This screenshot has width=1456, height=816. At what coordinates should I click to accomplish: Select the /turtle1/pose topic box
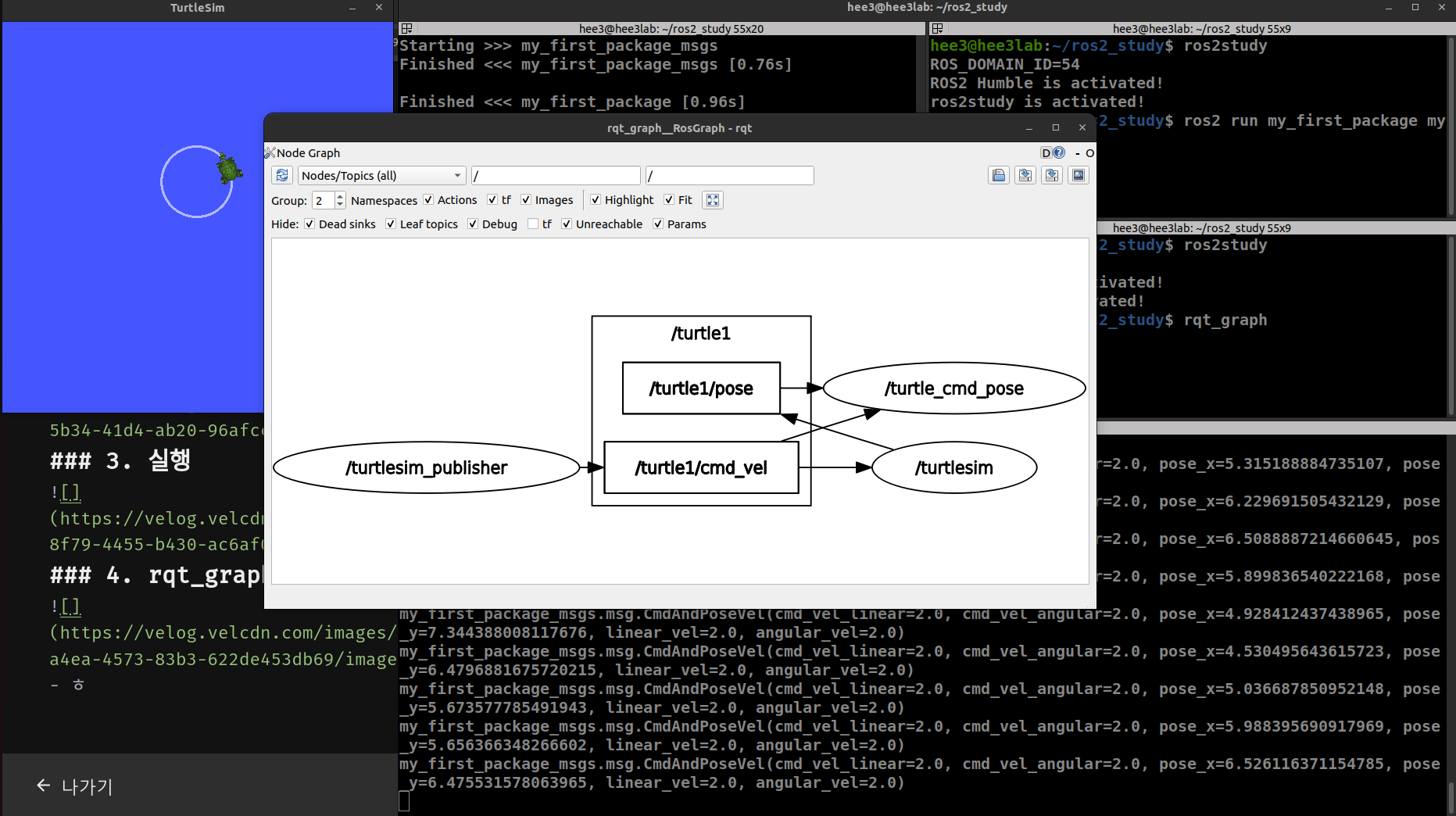pyautogui.click(x=701, y=388)
